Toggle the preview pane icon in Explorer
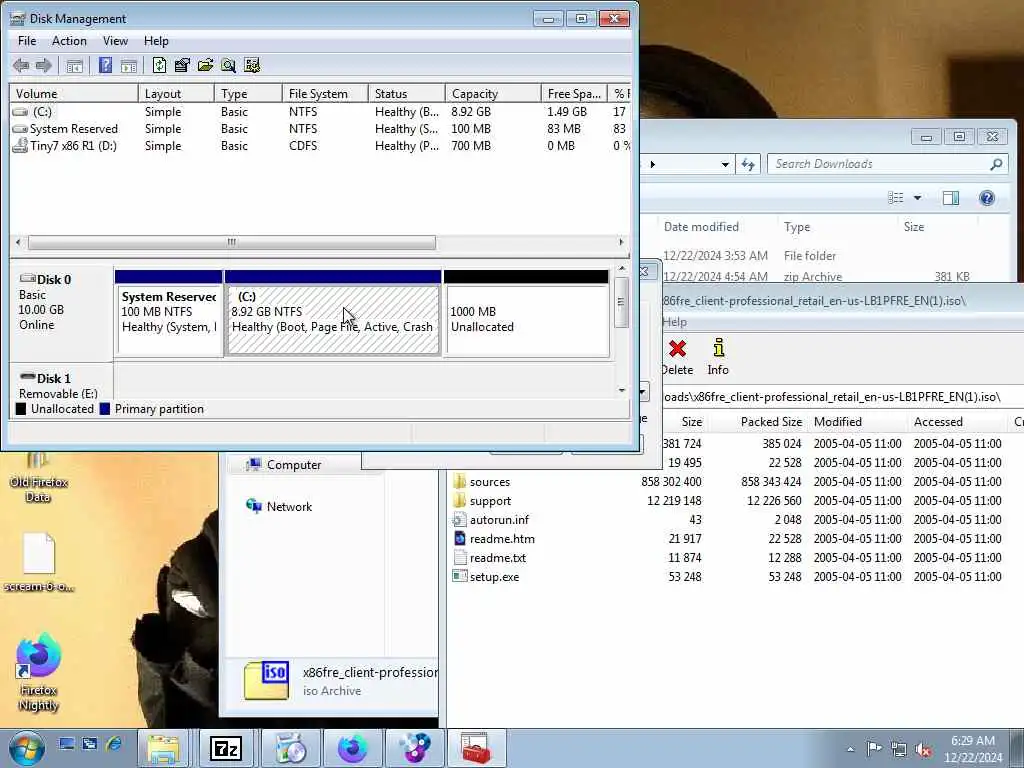 pyautogui.click(x=951, y=198)
